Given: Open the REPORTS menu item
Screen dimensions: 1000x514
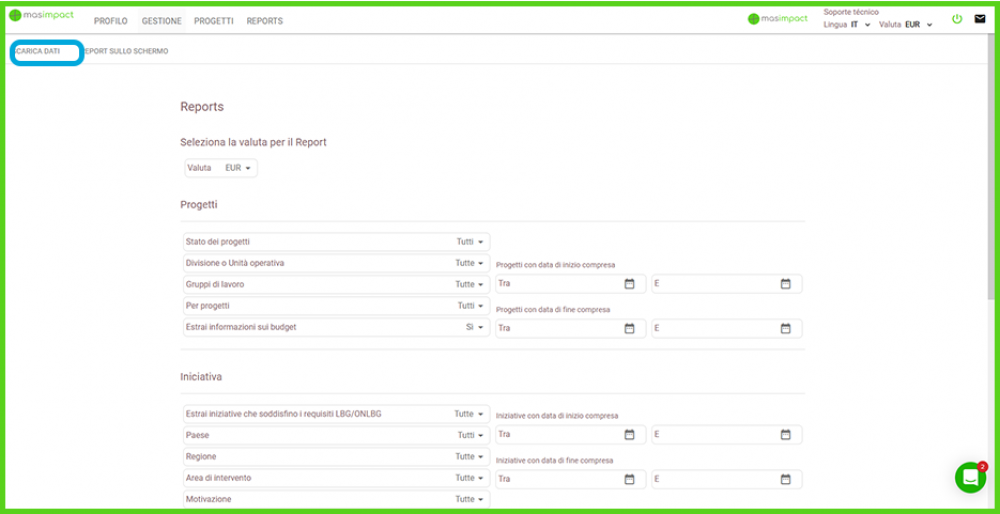Looking at the screenshot, I should pyautogui.click(x=264, y=21).
